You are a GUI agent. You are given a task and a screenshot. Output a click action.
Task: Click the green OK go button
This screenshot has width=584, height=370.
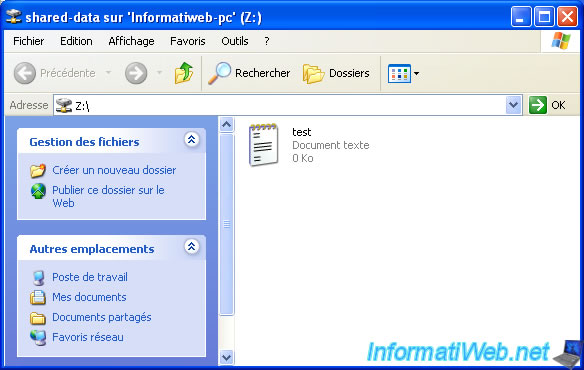coord(547,105)
